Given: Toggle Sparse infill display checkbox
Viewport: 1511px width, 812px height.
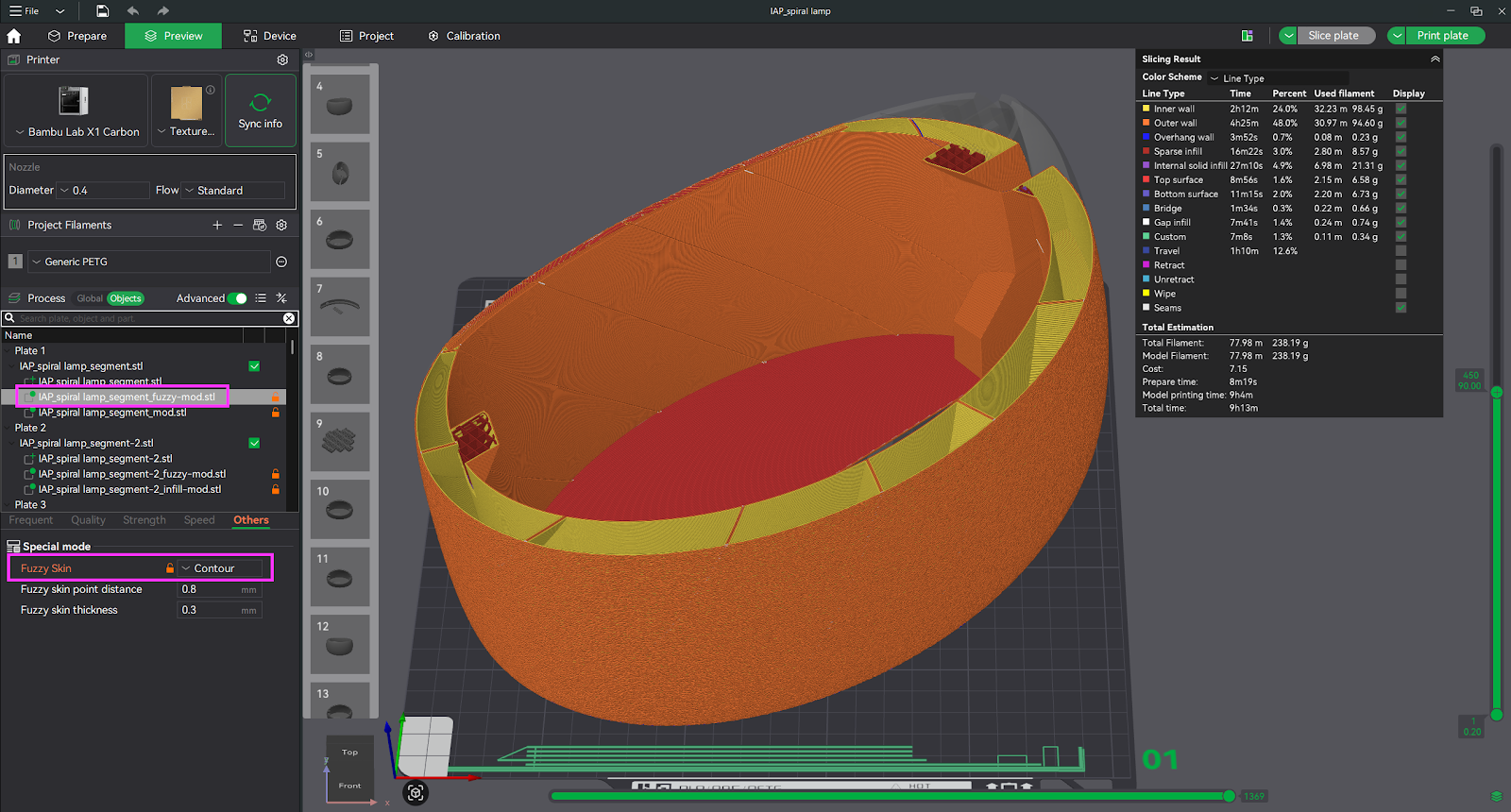Looking at the screenshot, I should [x=1401, y=151].
